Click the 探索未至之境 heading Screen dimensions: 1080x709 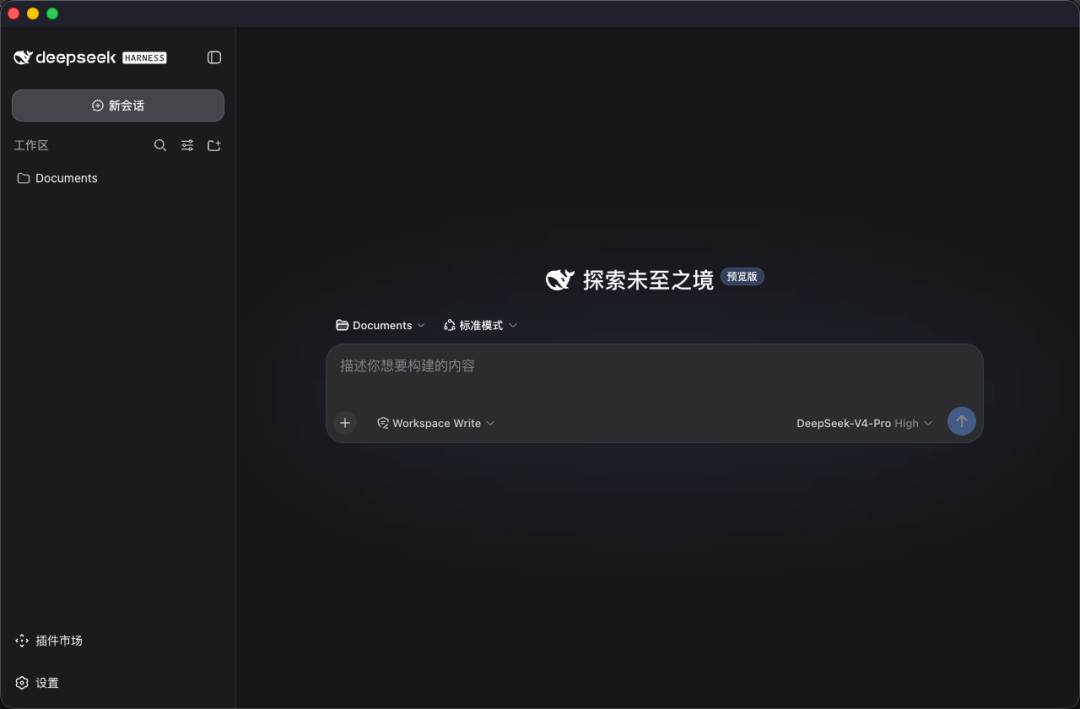coord(648,280)
